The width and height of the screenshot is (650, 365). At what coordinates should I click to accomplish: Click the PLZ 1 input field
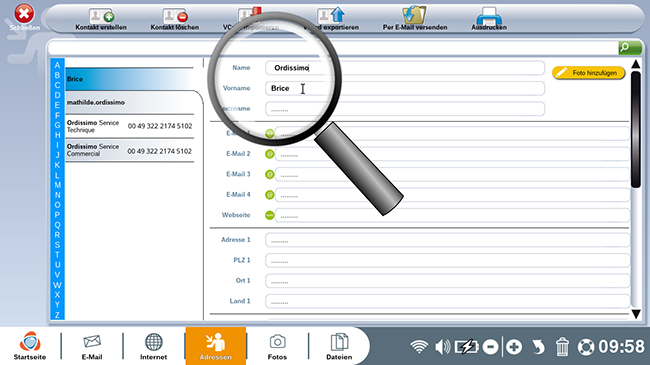coord(448,260)
